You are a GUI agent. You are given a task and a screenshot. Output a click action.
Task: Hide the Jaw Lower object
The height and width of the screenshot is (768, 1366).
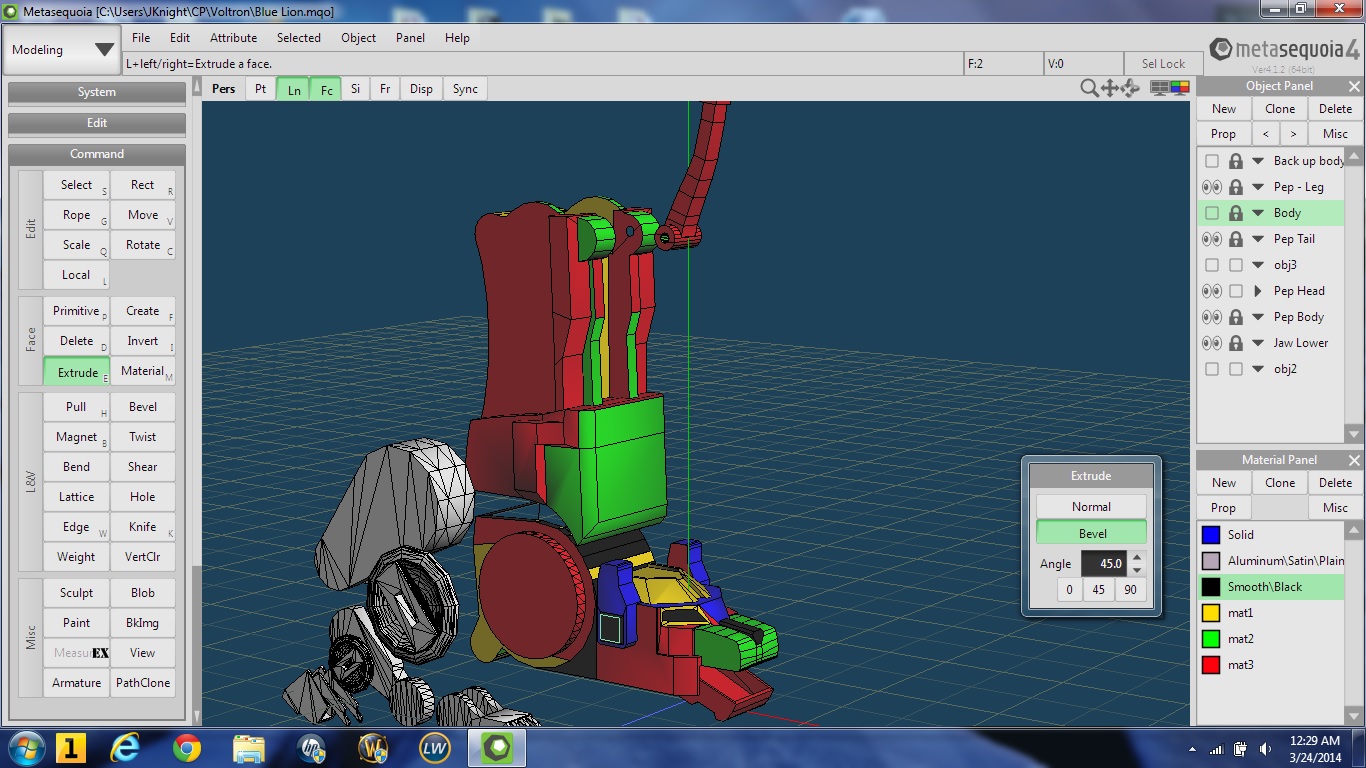[x=1212, y=343]
